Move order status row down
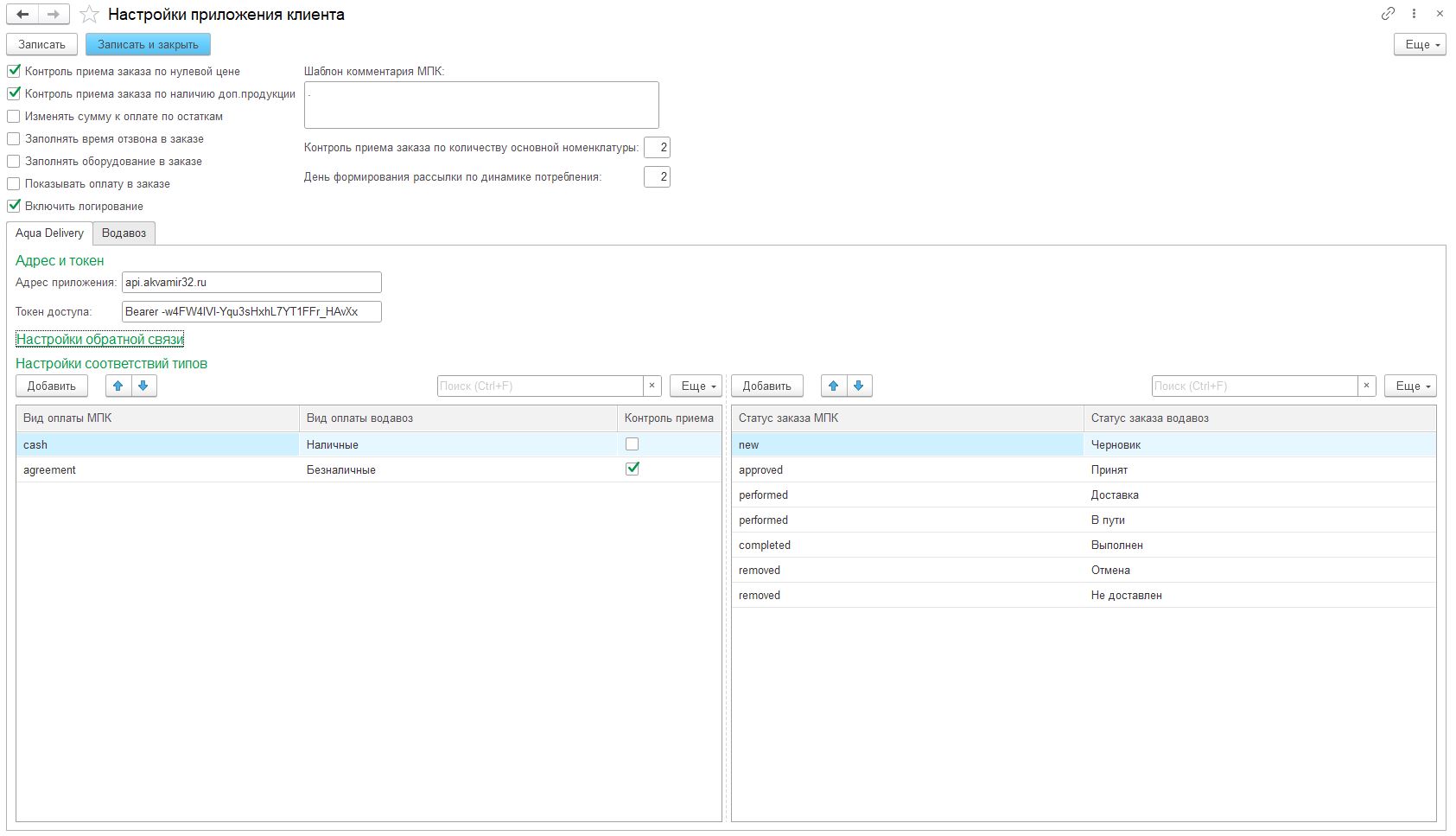 click(859, 386)
